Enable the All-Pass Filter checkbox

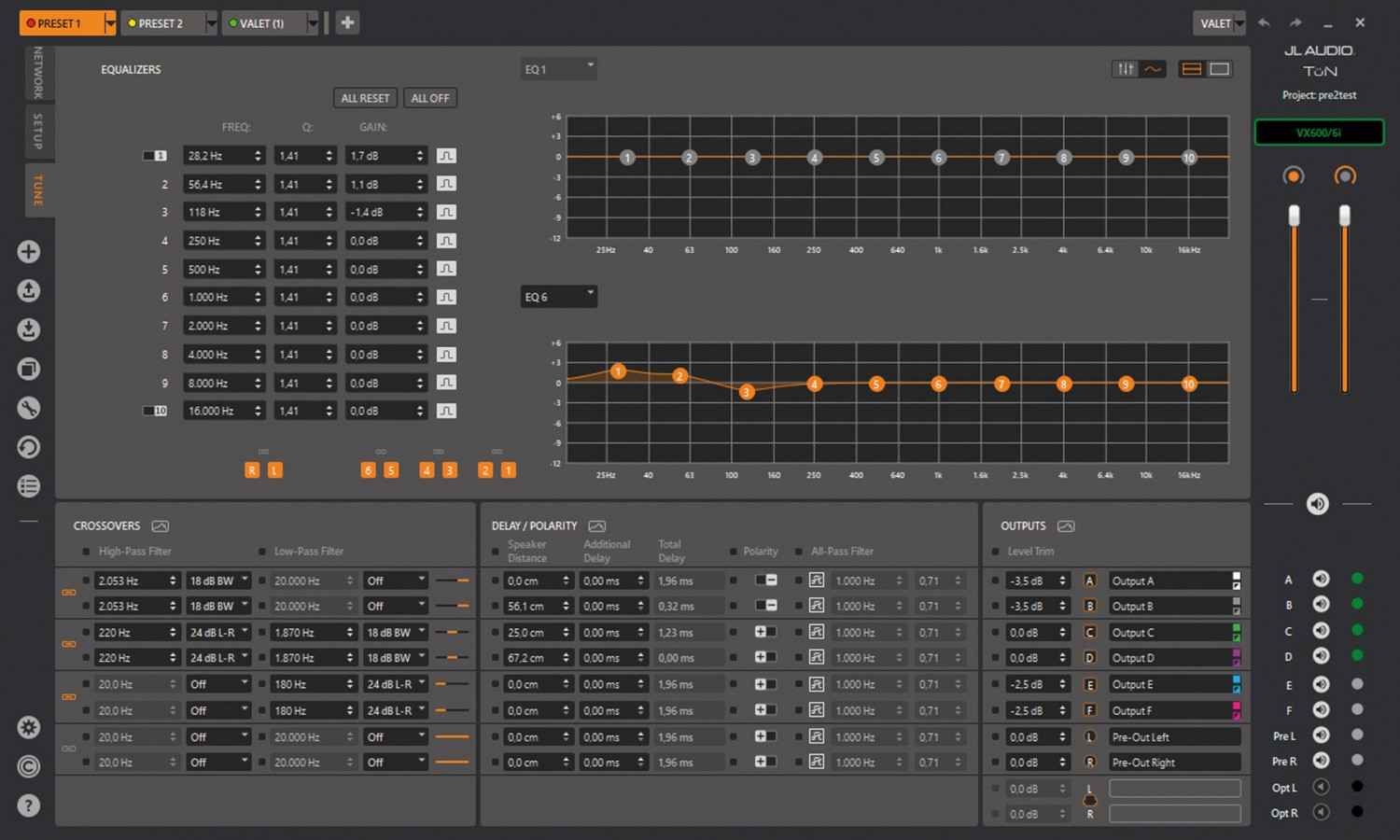[x=800, y=552]
